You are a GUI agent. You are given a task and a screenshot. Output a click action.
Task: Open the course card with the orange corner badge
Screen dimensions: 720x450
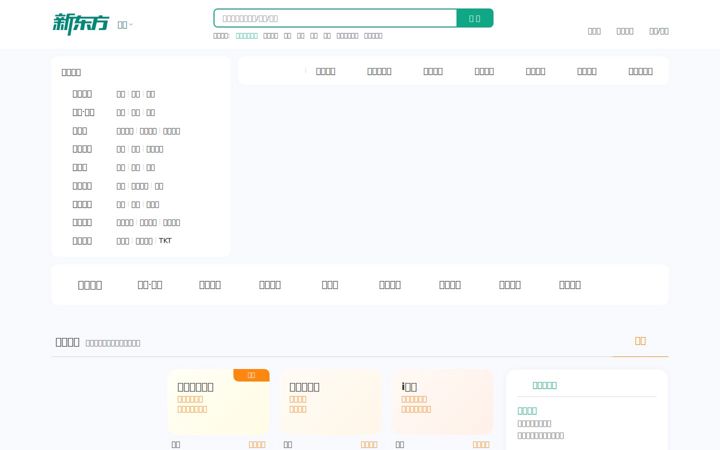click(x=219, y=402)
